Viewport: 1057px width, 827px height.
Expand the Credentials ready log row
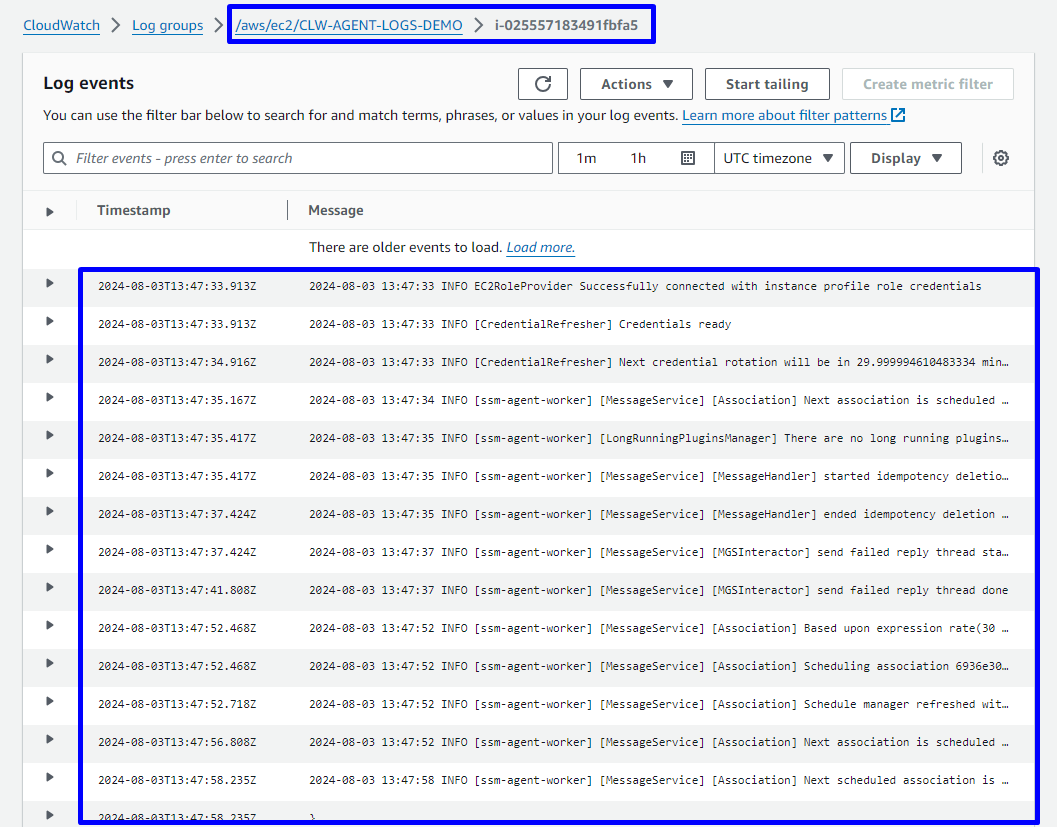click(x=49, y=322)
